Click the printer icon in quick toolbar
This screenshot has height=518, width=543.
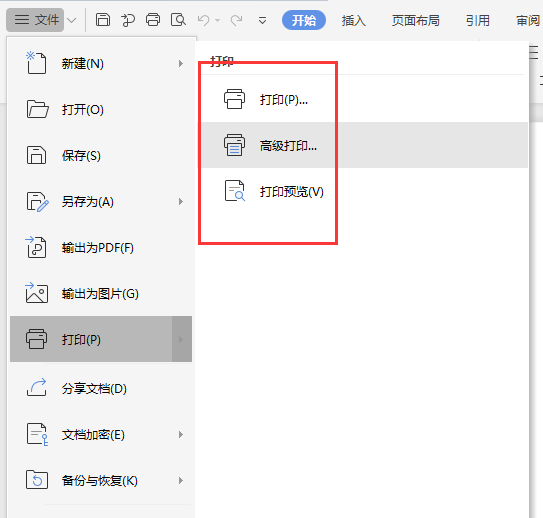pyautogui.click(x=153, y=20)
